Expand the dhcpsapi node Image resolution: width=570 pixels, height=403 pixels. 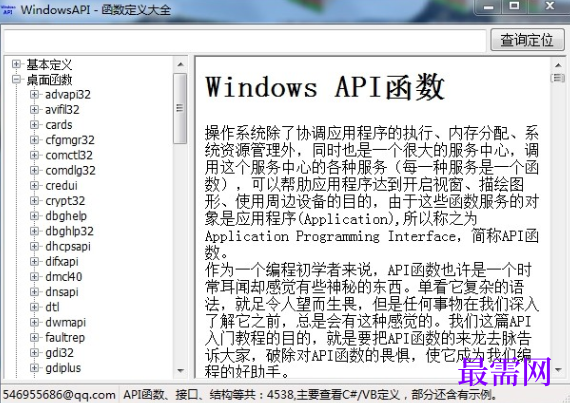(34, 246)
